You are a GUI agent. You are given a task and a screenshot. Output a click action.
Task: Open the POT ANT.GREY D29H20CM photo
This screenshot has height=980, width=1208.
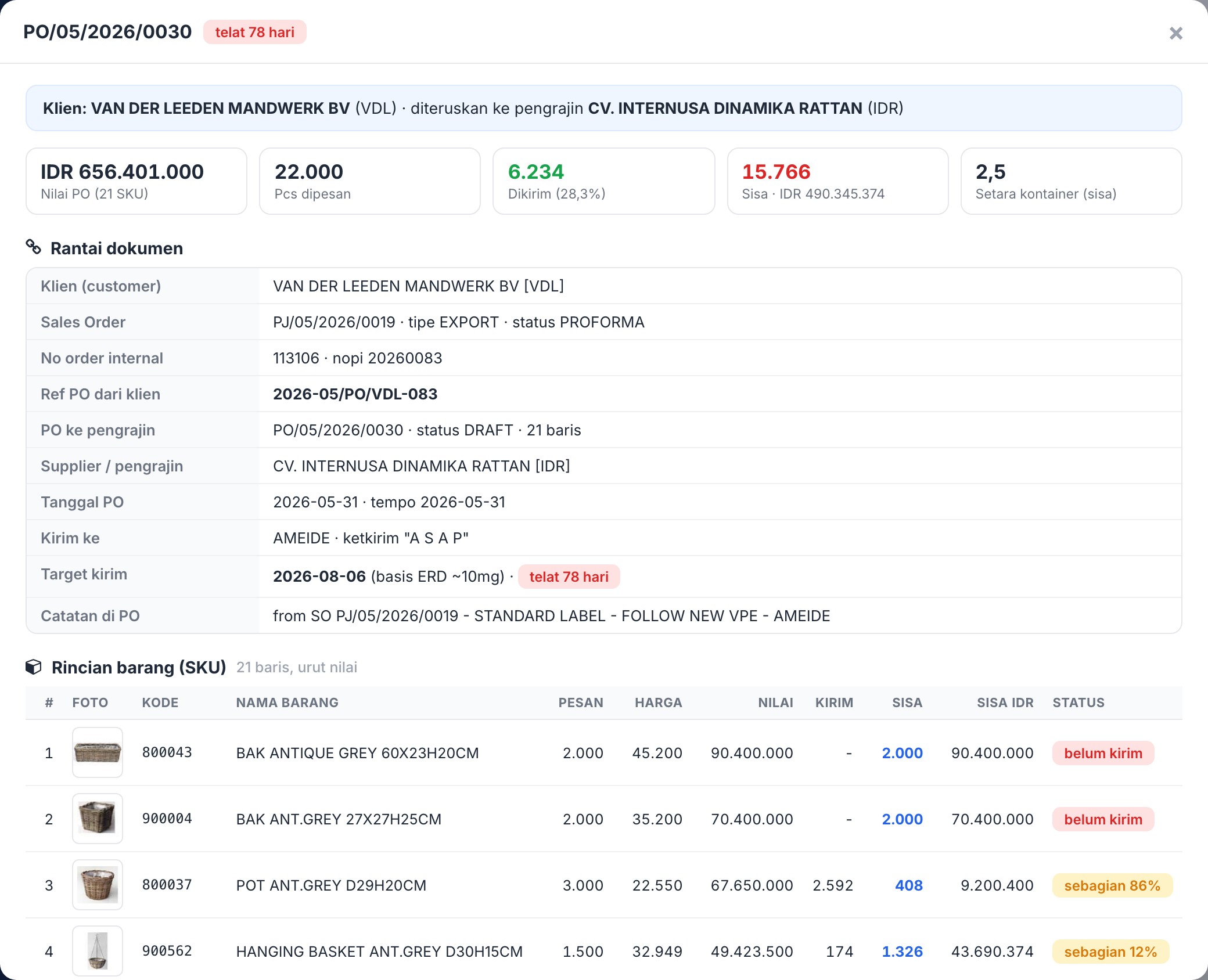[x=98, y=885]
